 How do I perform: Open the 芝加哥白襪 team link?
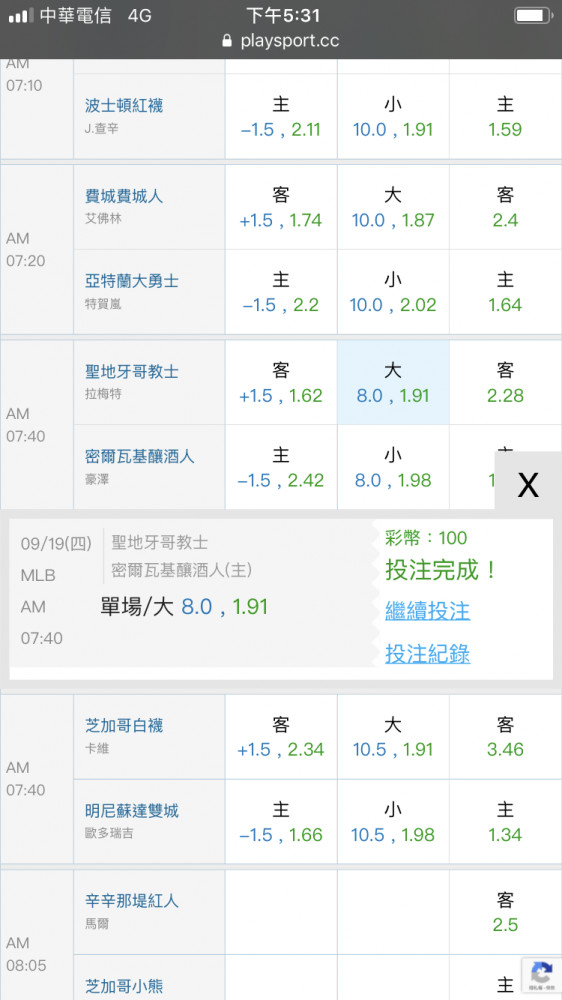click(124, 725)
